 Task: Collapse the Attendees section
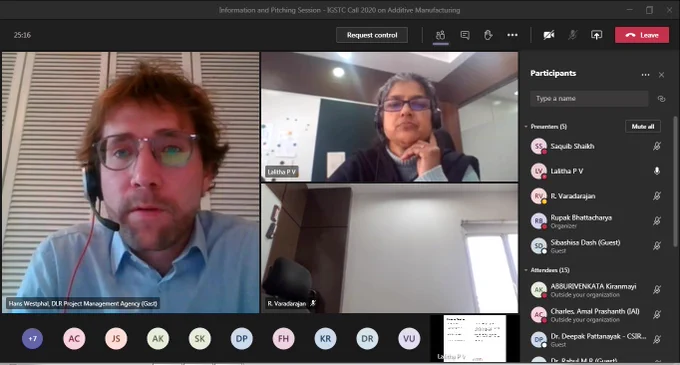pos(526,270)
